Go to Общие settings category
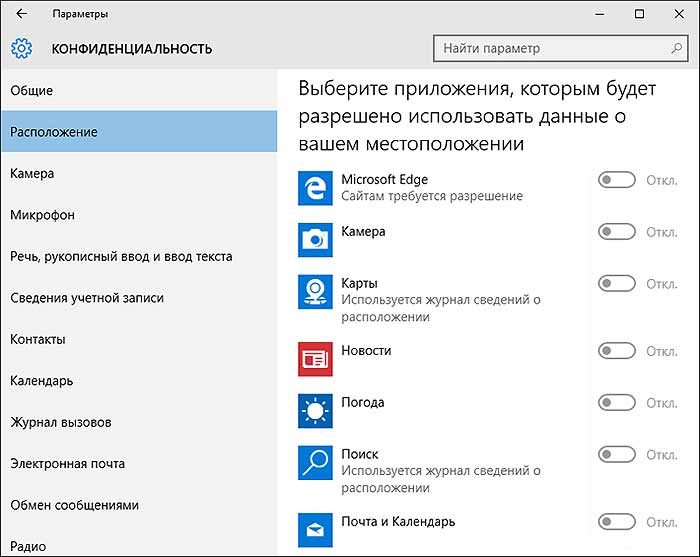Screen dimensions: 700x557 pos(139,91)
